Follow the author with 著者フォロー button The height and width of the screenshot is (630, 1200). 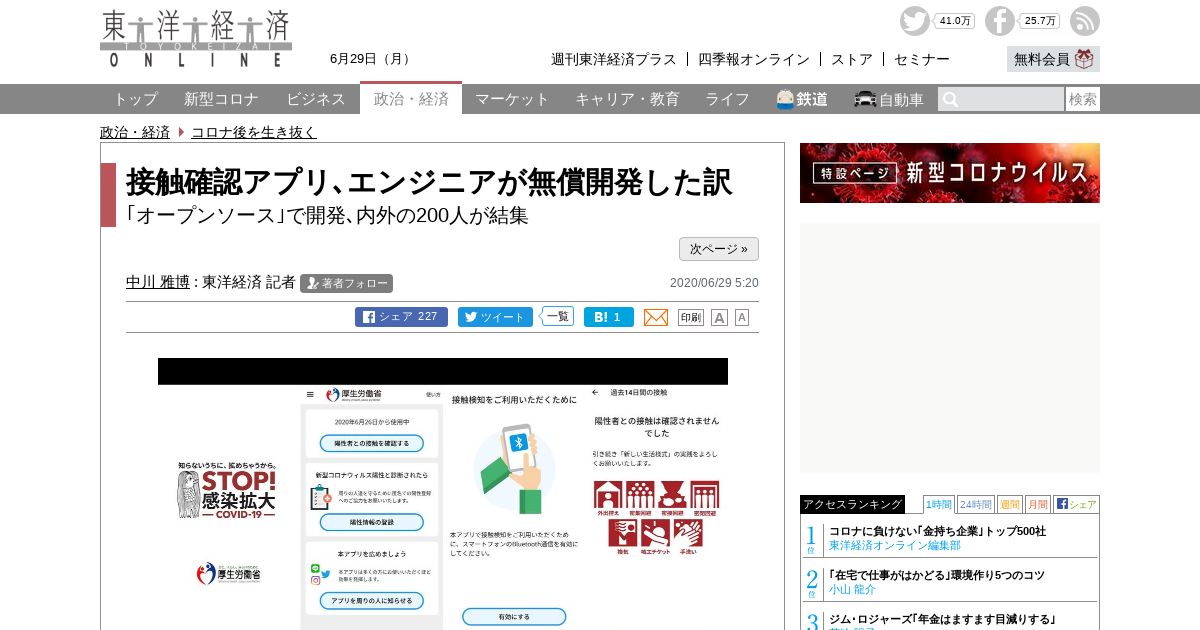click(346, 283)
